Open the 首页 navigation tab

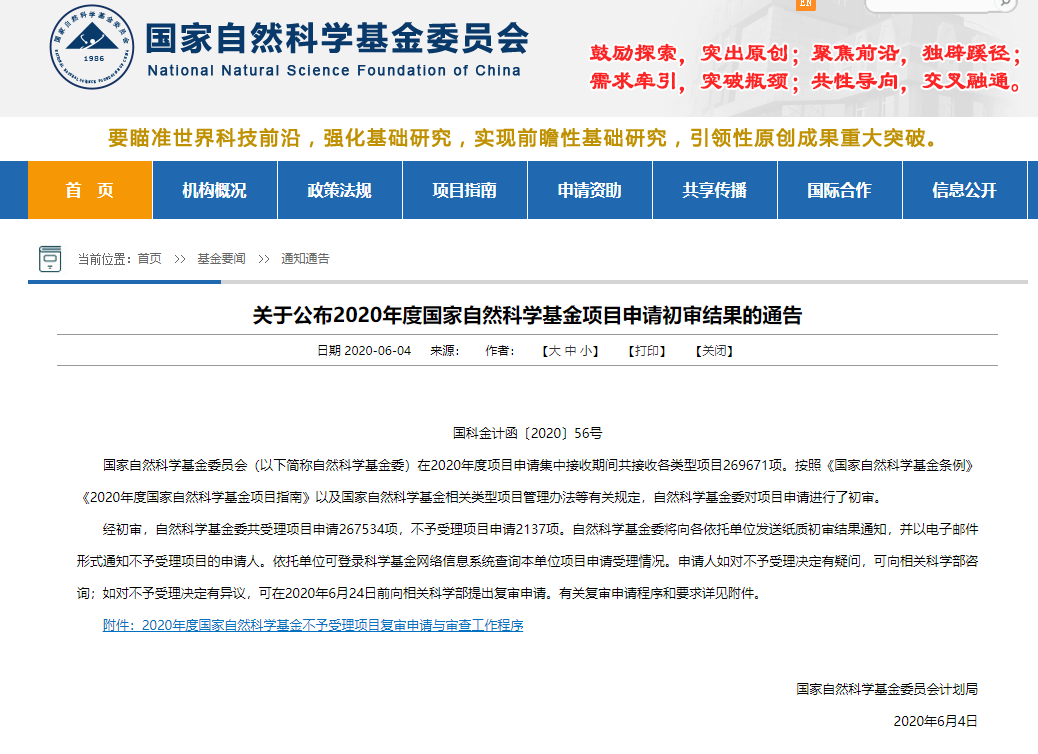tap(90, 190)
